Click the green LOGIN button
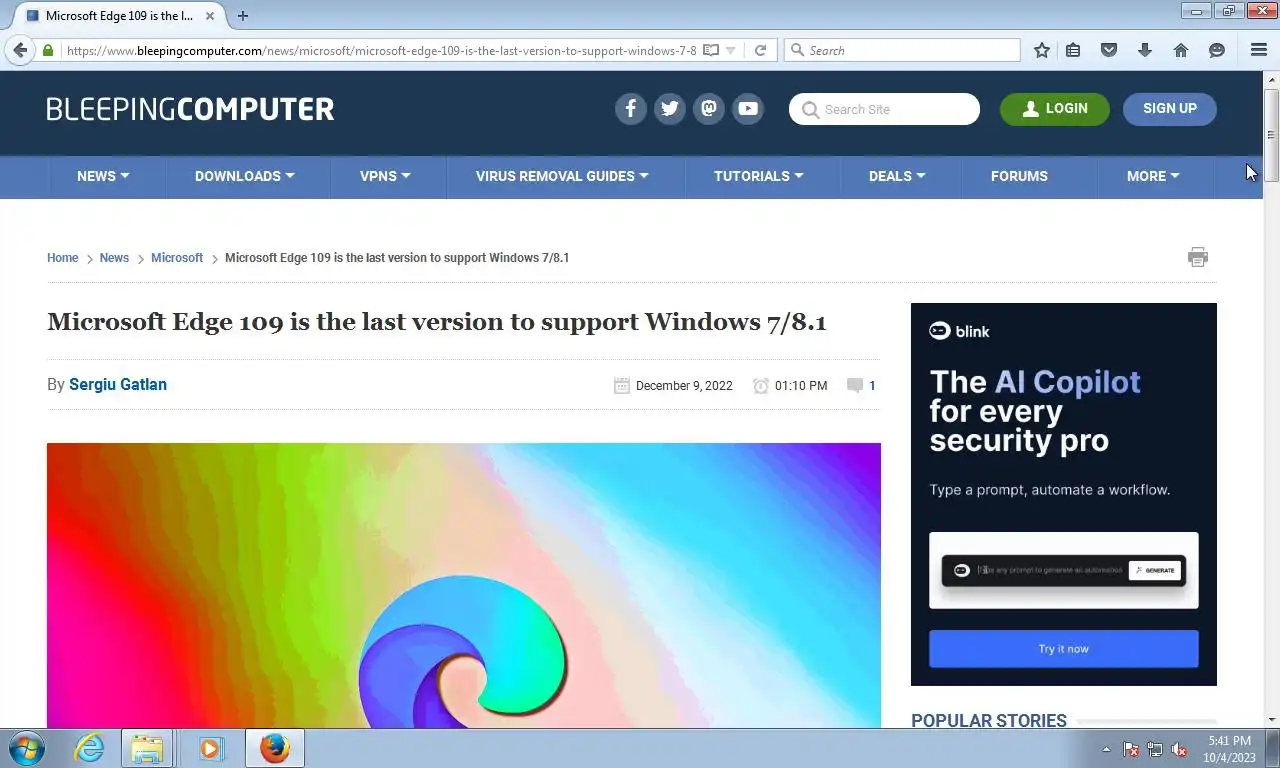This screenshot has width=1280, height=768. pyautogui.click(x=1055, y=109)
